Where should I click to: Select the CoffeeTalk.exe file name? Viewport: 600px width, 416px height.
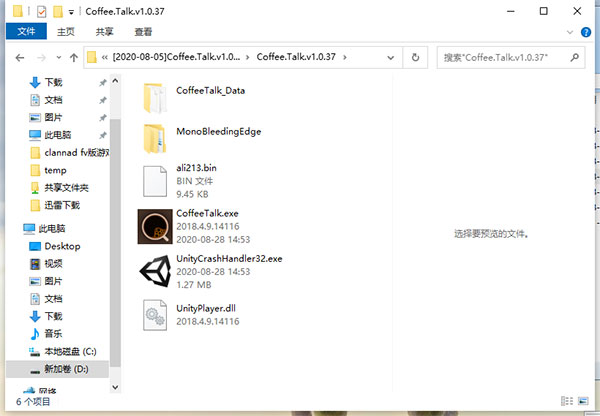coord(207,214)
